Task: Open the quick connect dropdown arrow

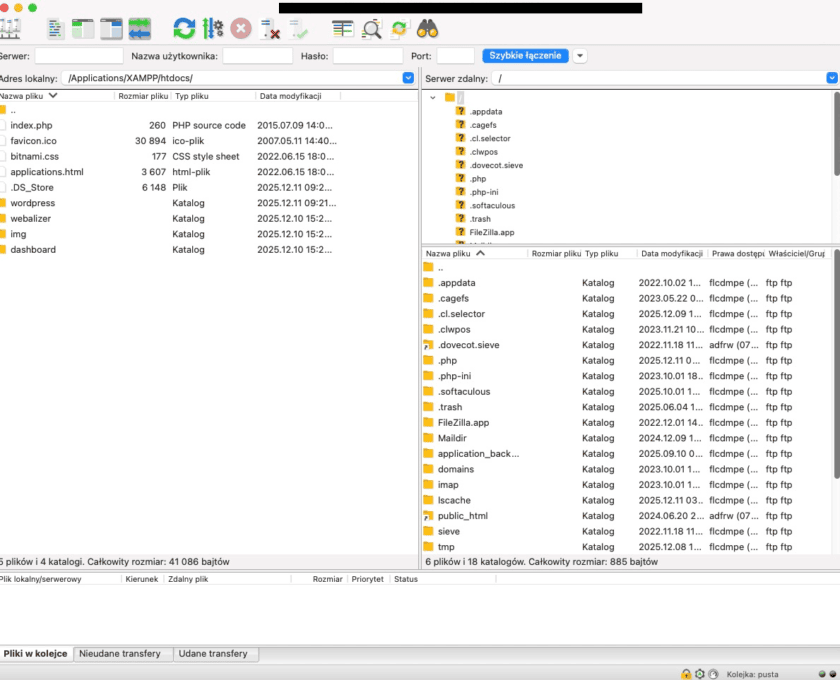Action: point(579,55)
